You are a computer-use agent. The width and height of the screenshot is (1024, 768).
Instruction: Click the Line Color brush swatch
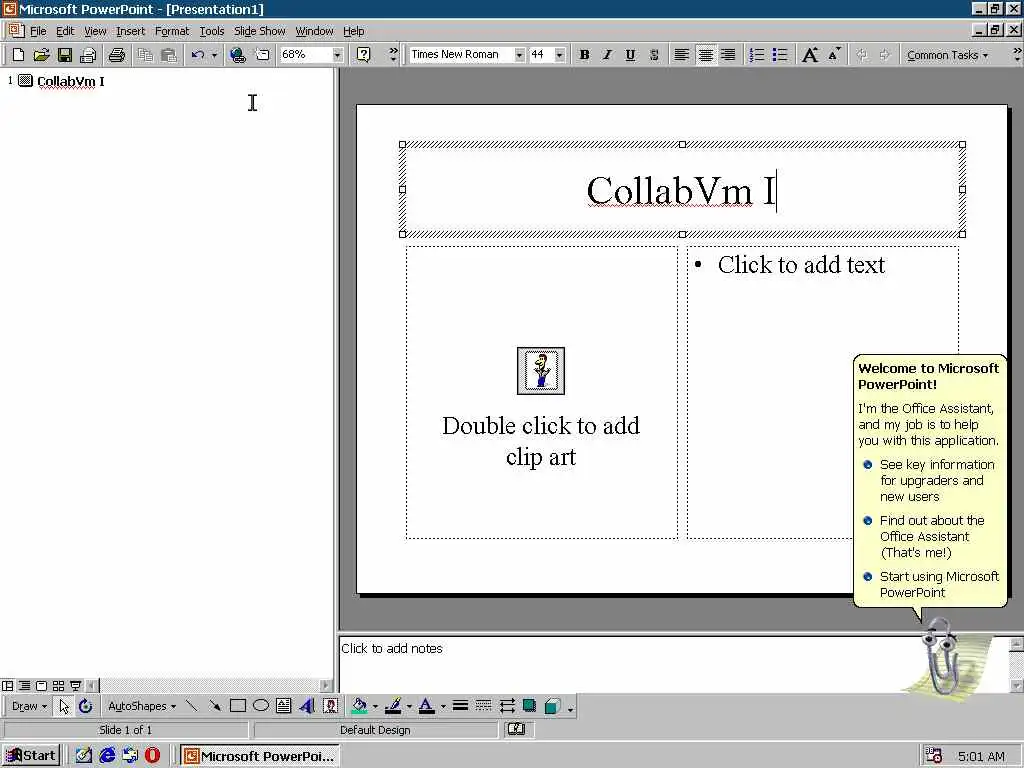click(393, 706)
